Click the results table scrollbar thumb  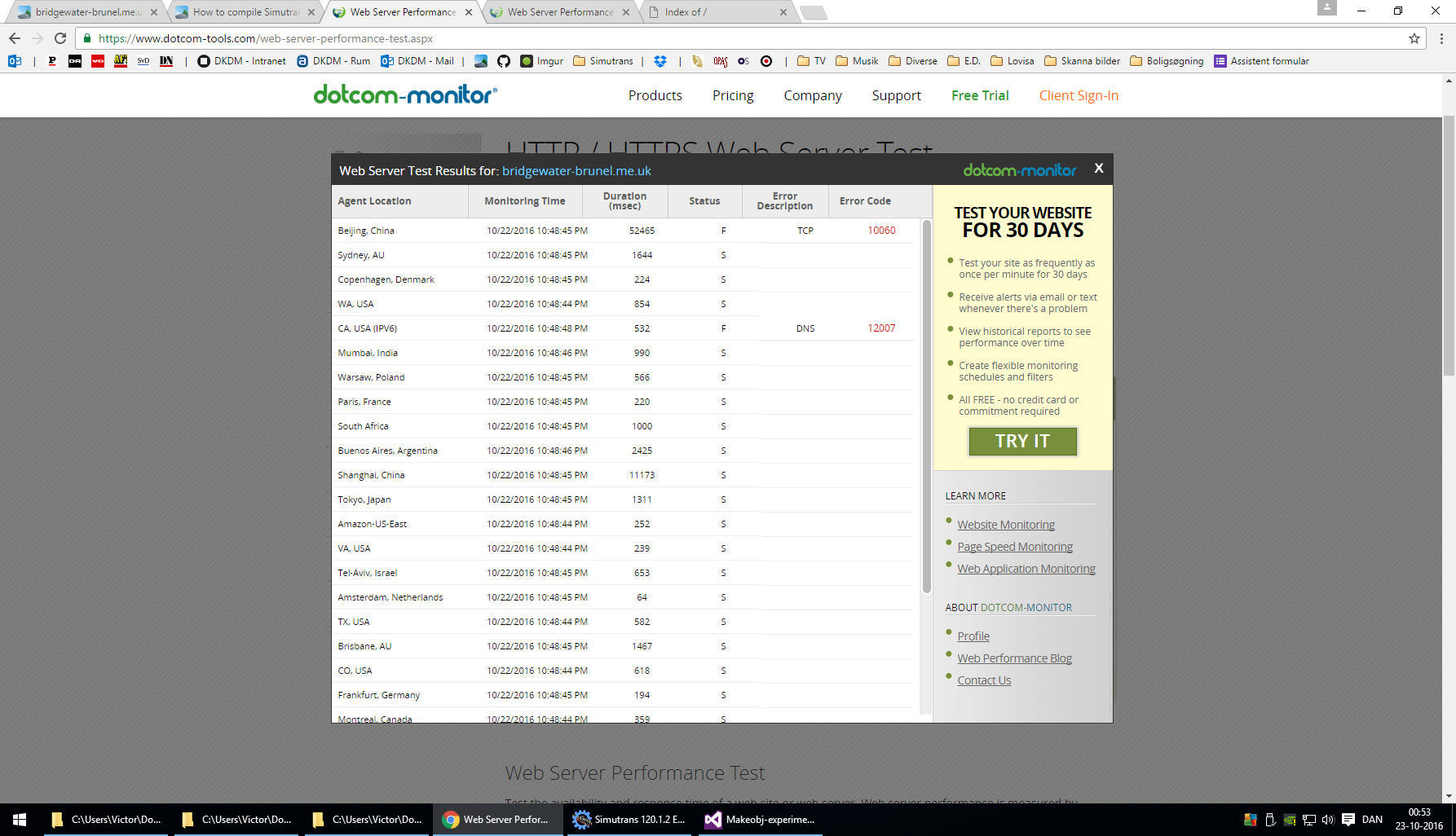tap(926, 406)
